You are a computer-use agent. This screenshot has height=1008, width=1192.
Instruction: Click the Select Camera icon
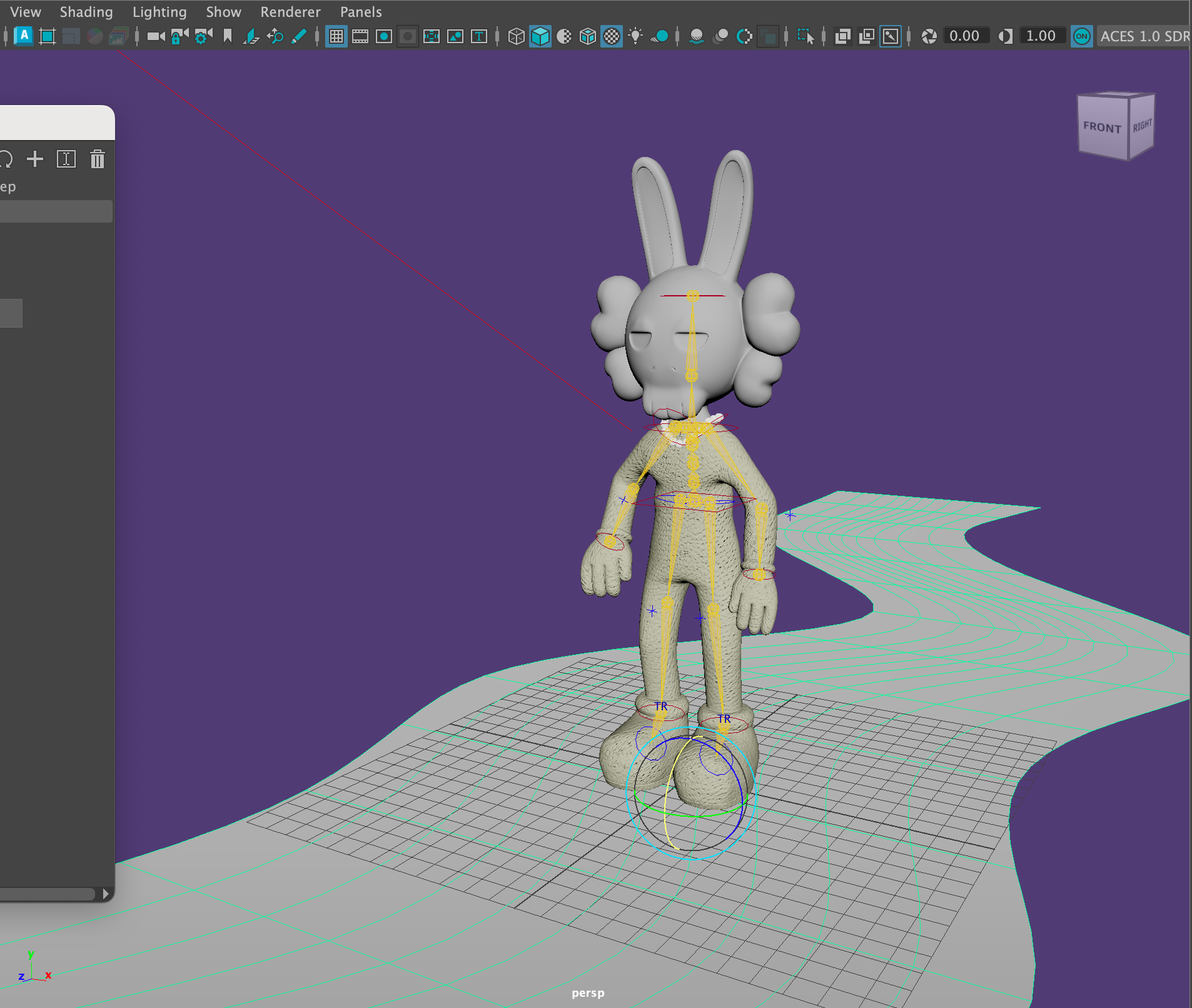tap(156, 36)
